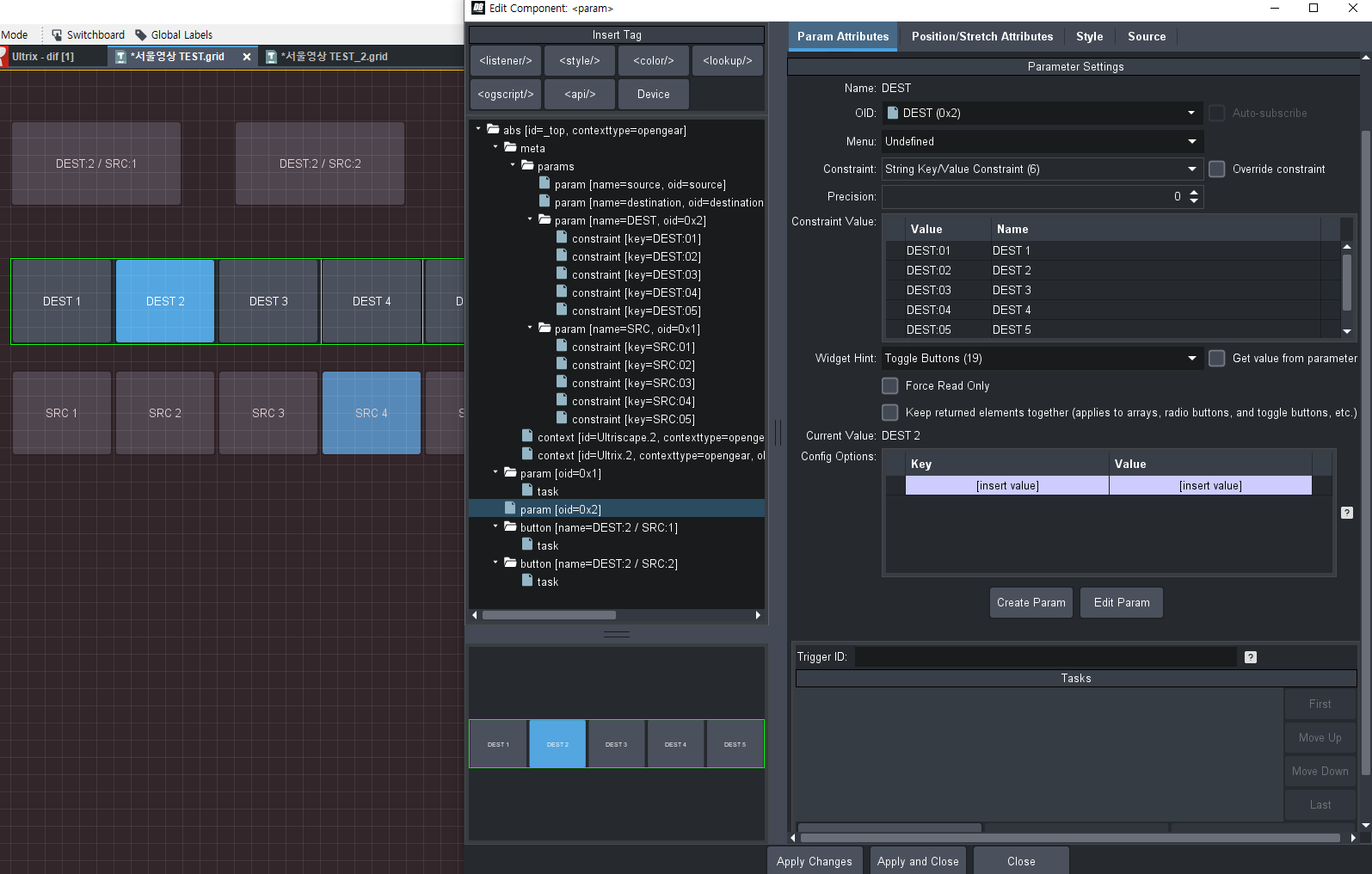Open the Source tab
1372x874 pixels.
tap(1146, 37)
